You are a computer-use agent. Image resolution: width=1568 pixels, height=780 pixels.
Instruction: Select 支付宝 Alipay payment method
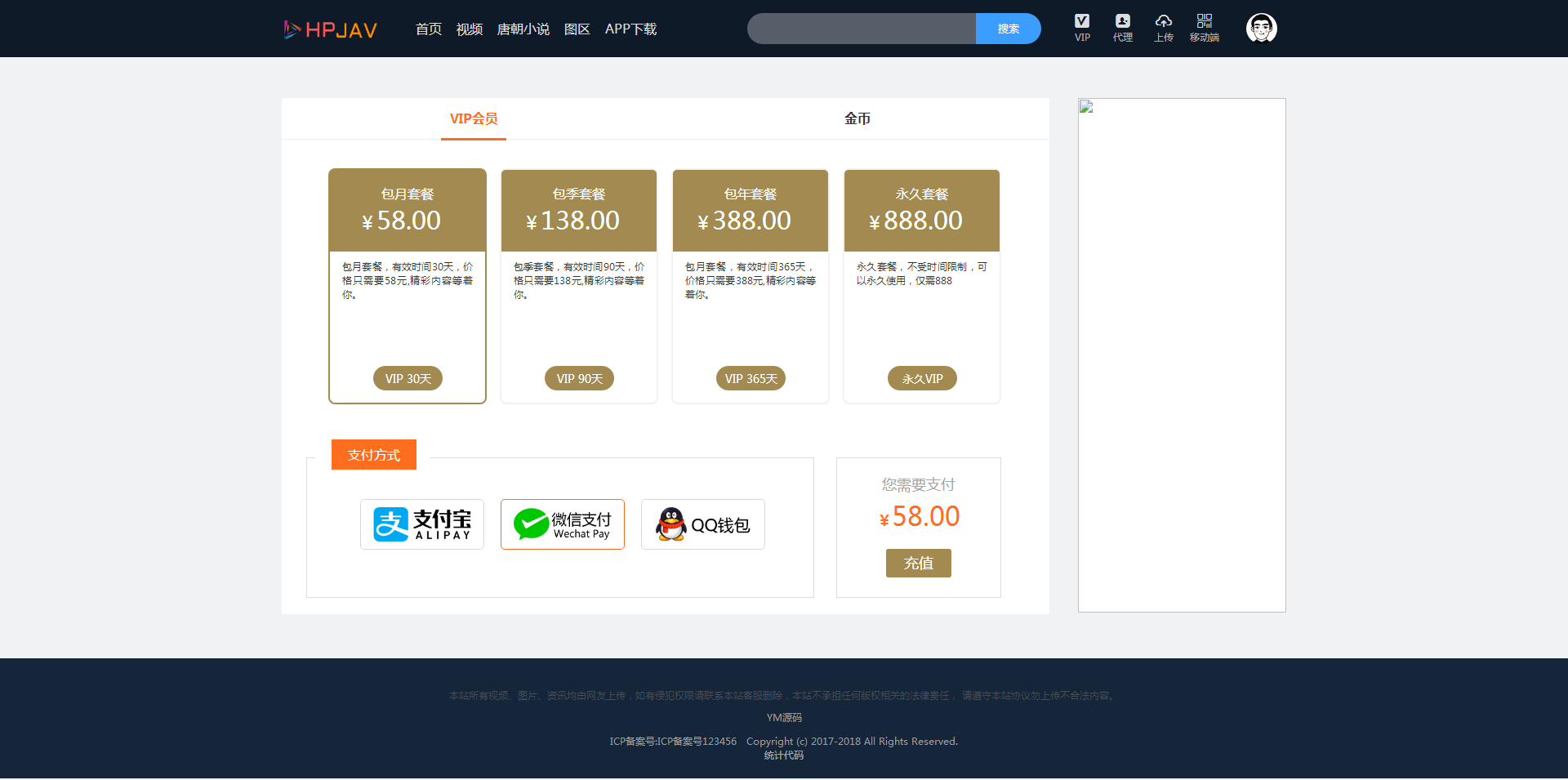(x=422, y=524)
